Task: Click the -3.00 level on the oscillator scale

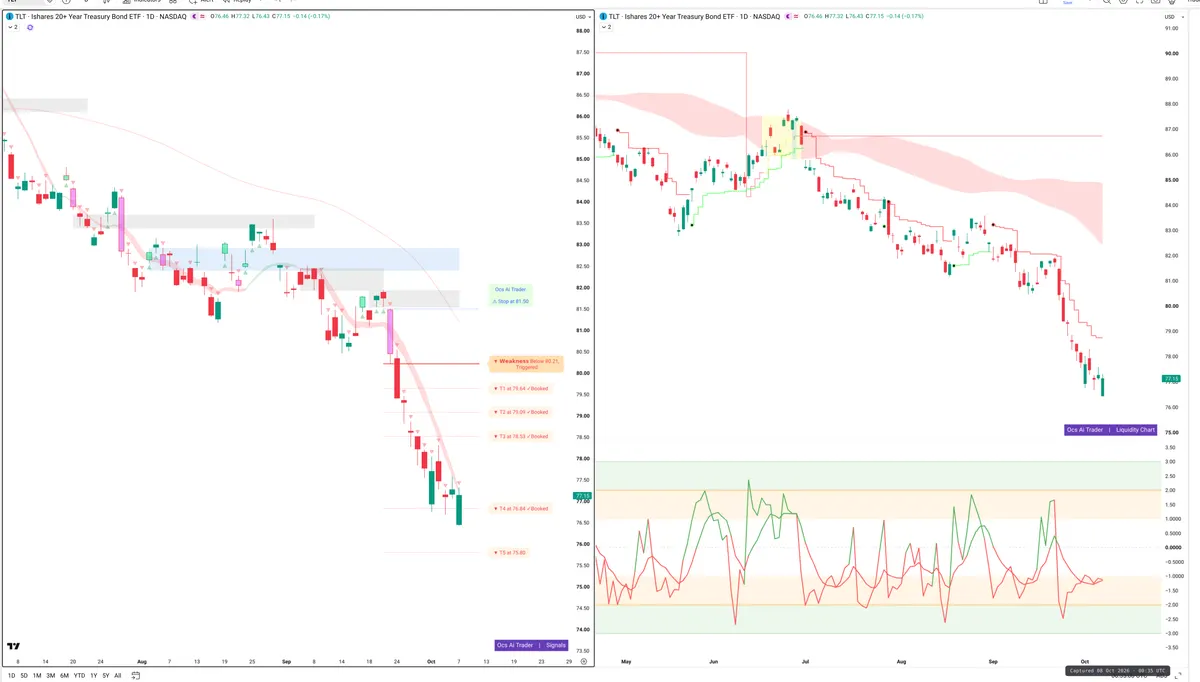Action: 1170,634
